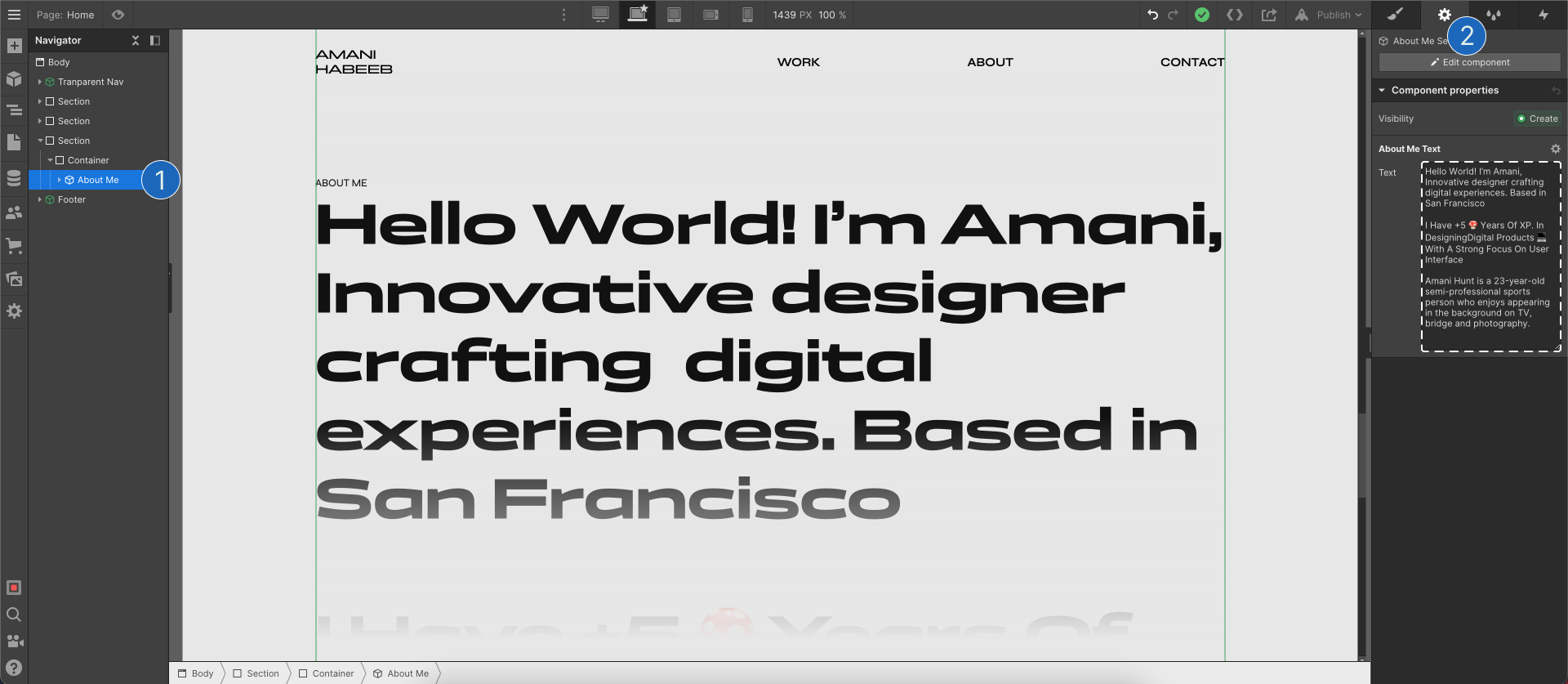This screenshot has height=684, width=1568.
Task: Click the Visibility Create button
Action: click(1537, 118)
